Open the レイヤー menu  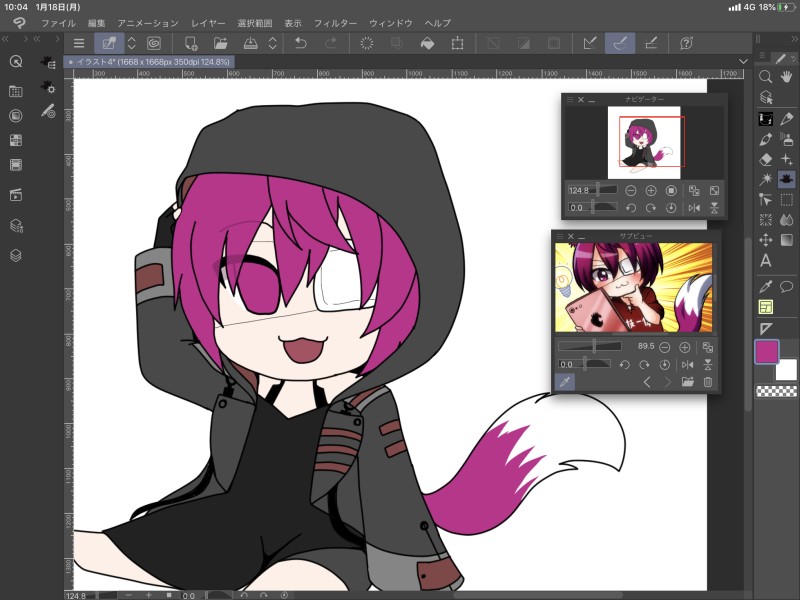coord(208,23)
